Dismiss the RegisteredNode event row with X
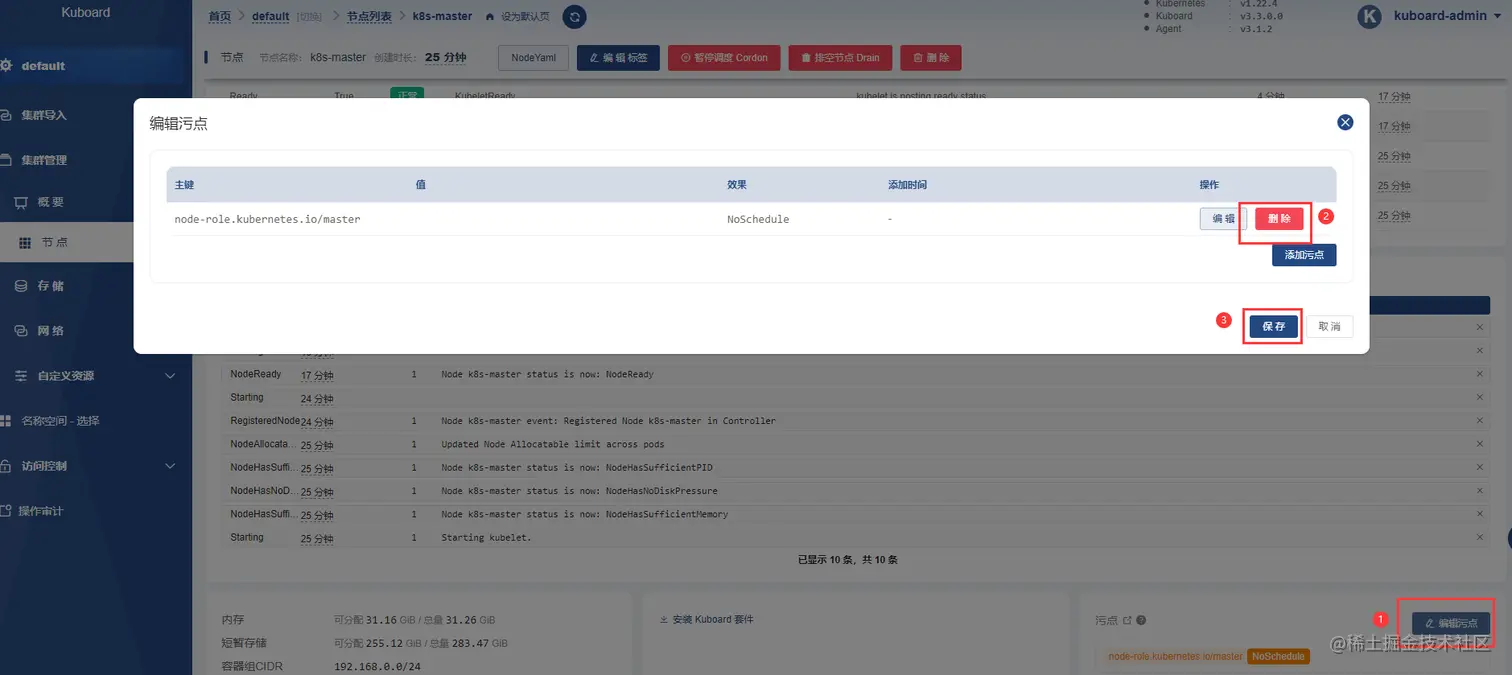This screenshot has width=1512, height=675. point(1480,421)
